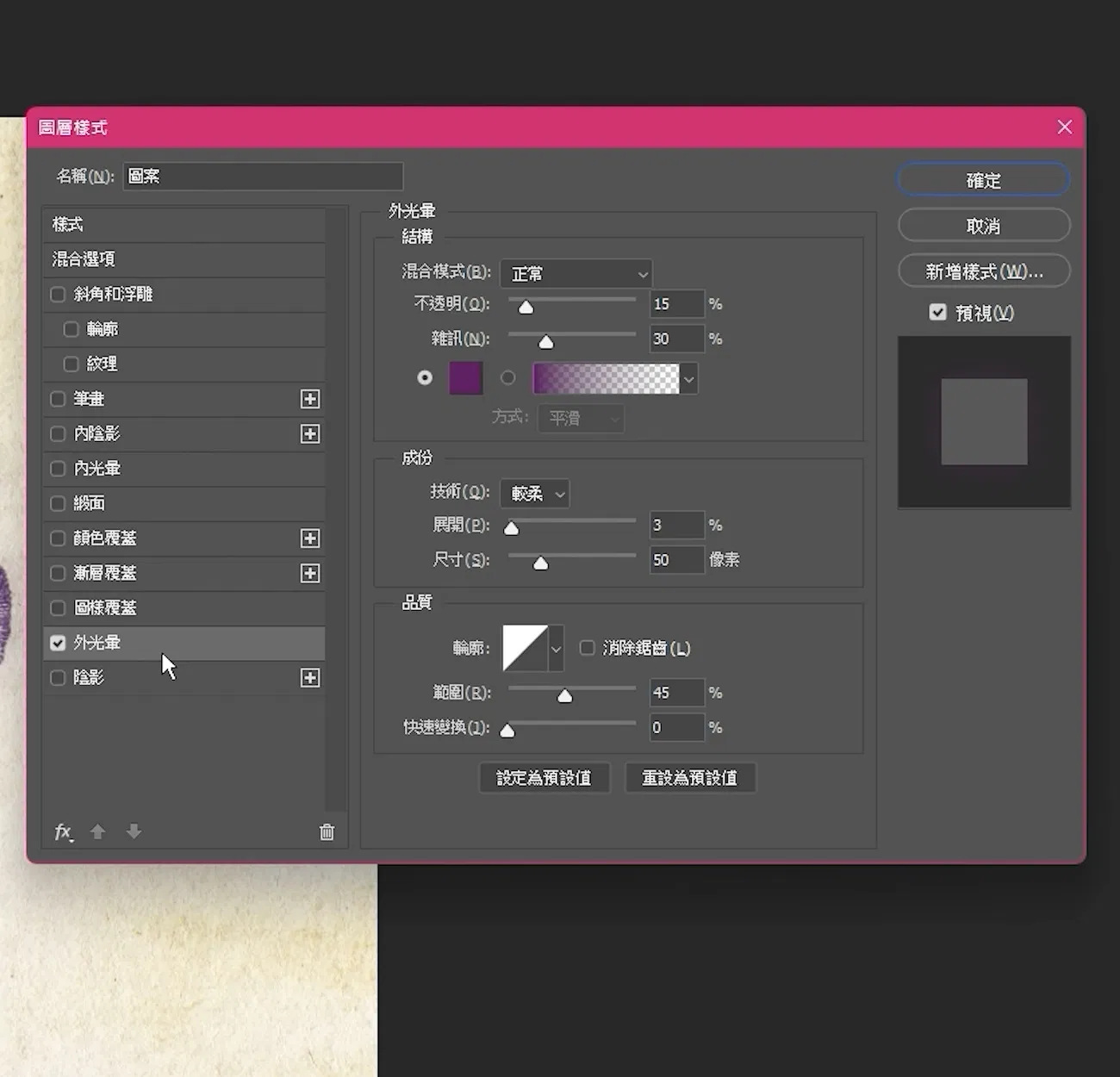The height and width of the screenshot is (1077, 1120).
Task: Click the 新增樣式 button
Action: click(984, 271)
